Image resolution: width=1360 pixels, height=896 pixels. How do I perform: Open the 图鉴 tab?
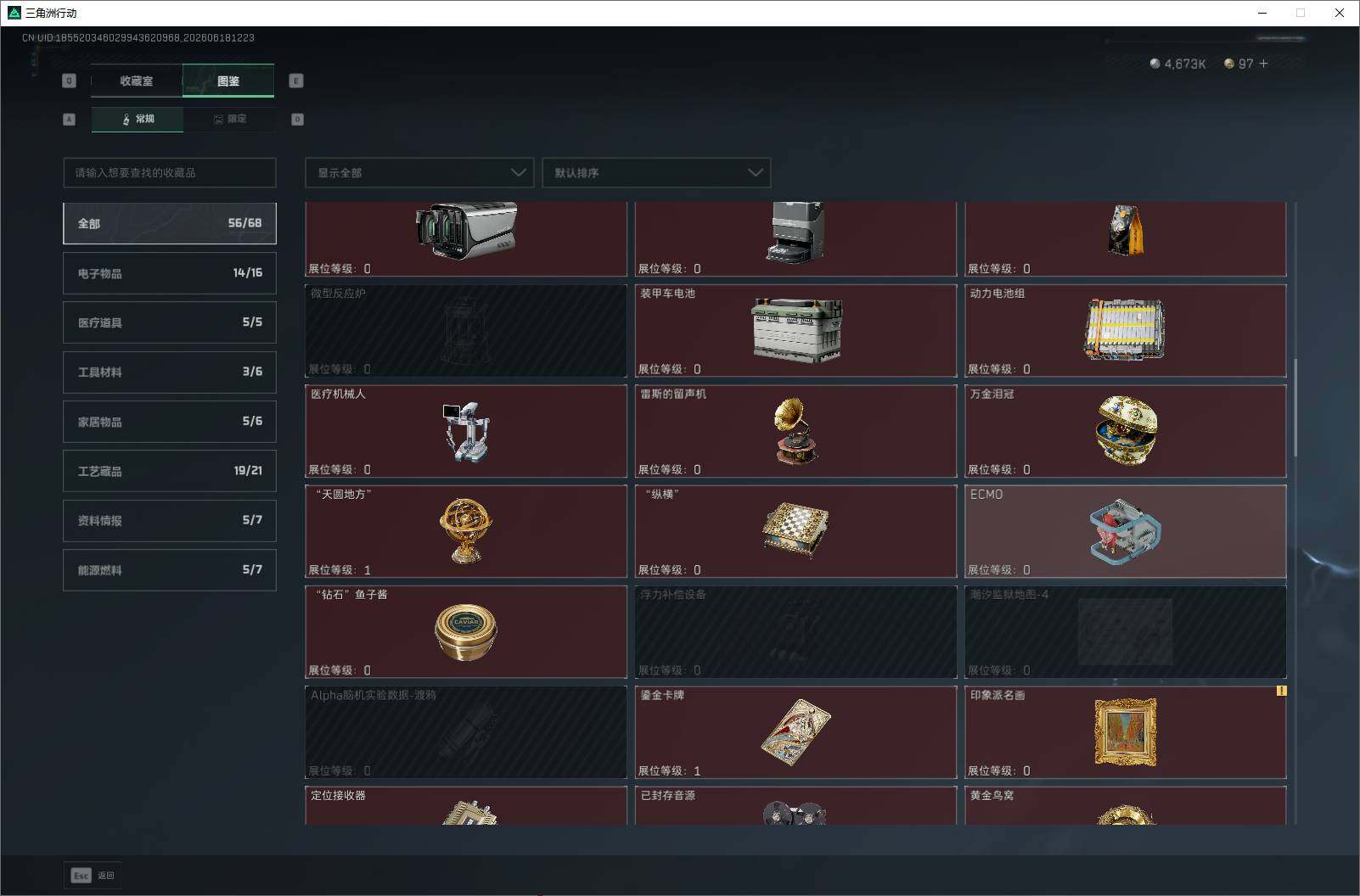(x=228, y=81)
